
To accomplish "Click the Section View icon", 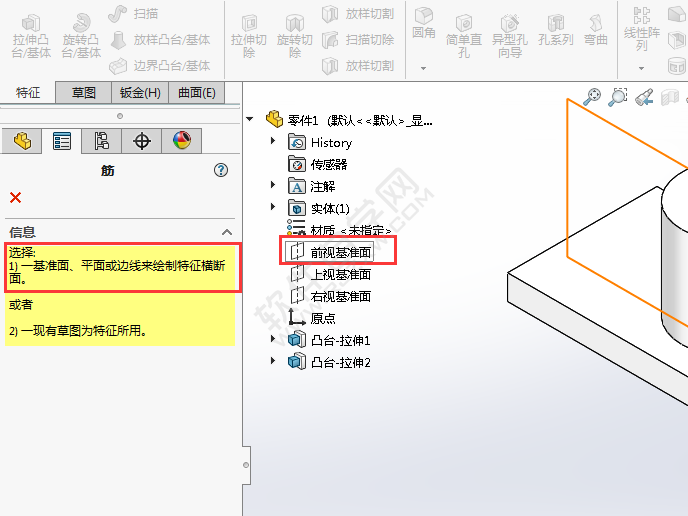I will pyautogui.click(x=670, y=97).
